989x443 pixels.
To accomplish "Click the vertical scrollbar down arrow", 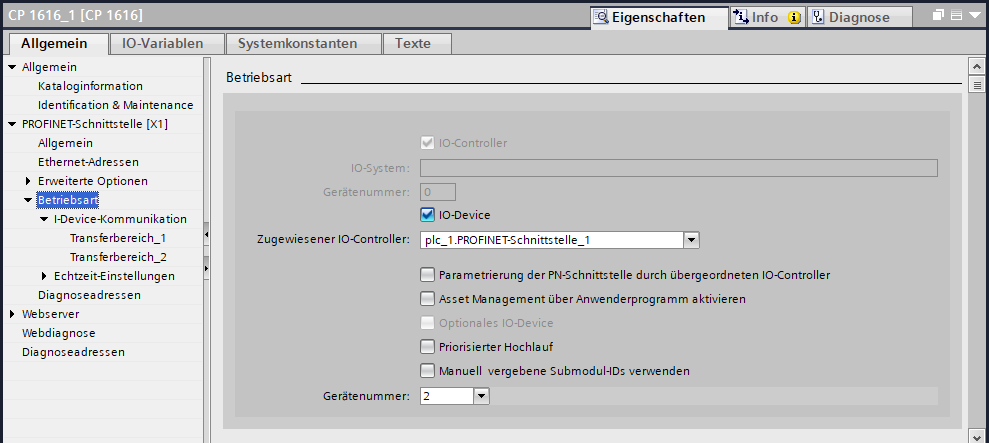I will coord(977,435).
